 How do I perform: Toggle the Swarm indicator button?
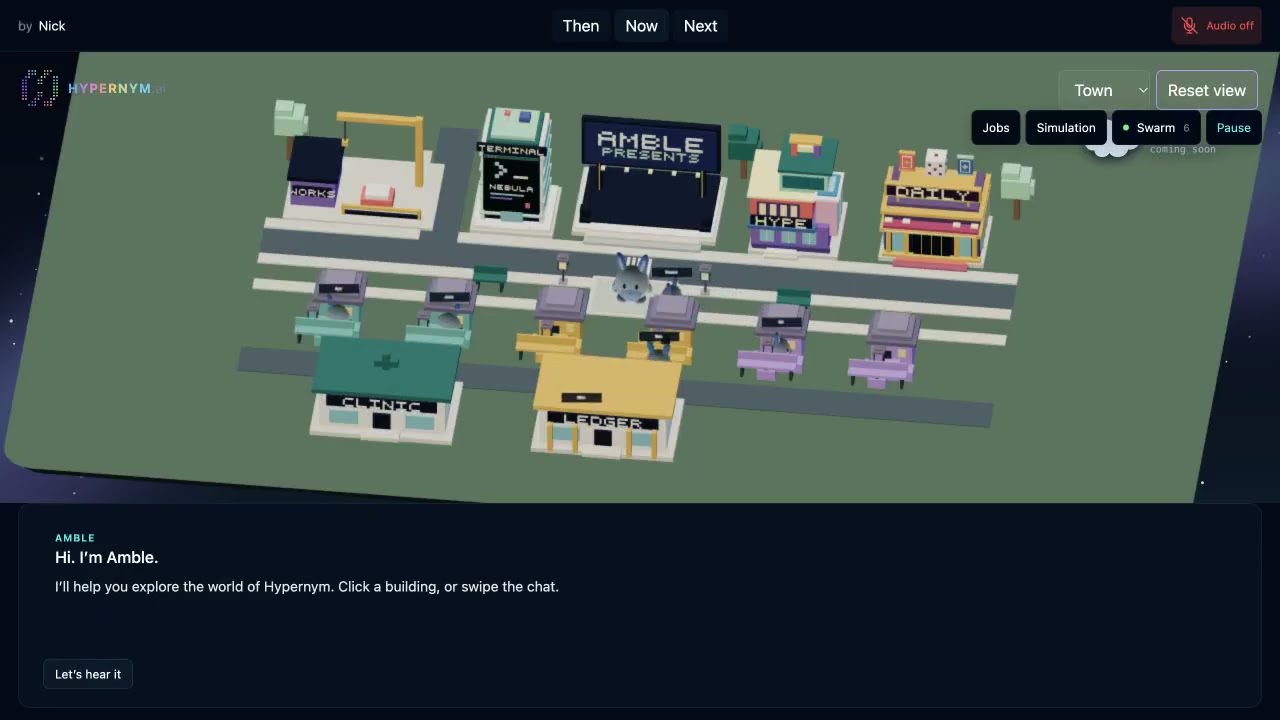click(x=1156, y=128)
